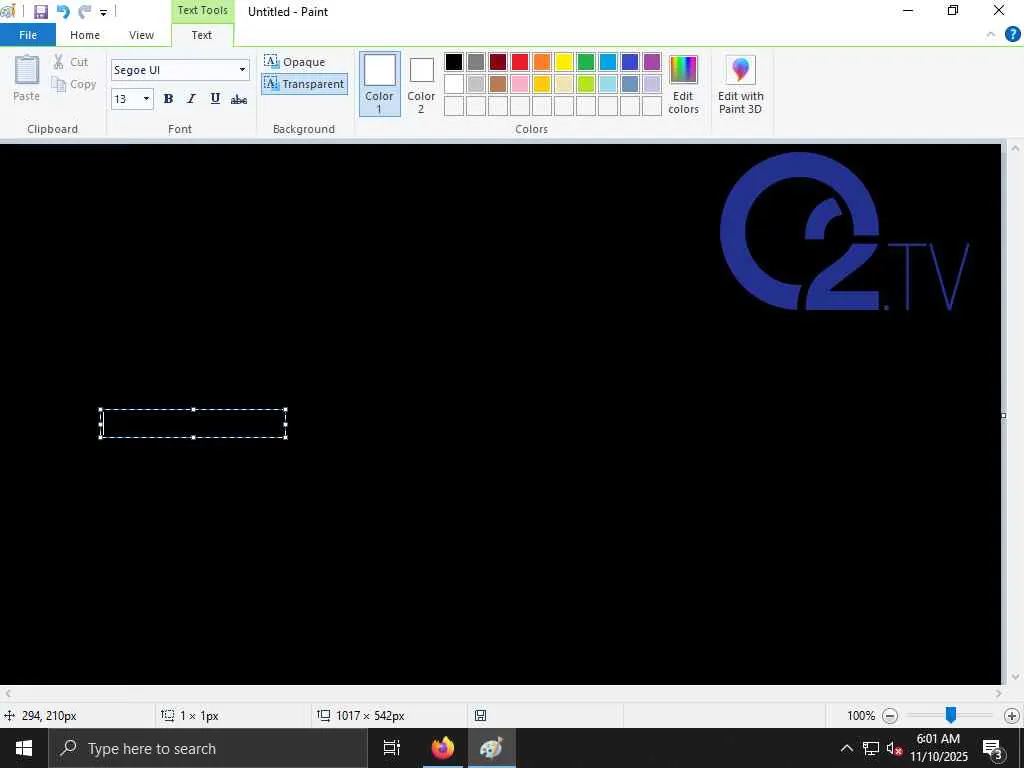Toggle Strikethrough text formatting
1024x768 pixels.
[239, 99]
